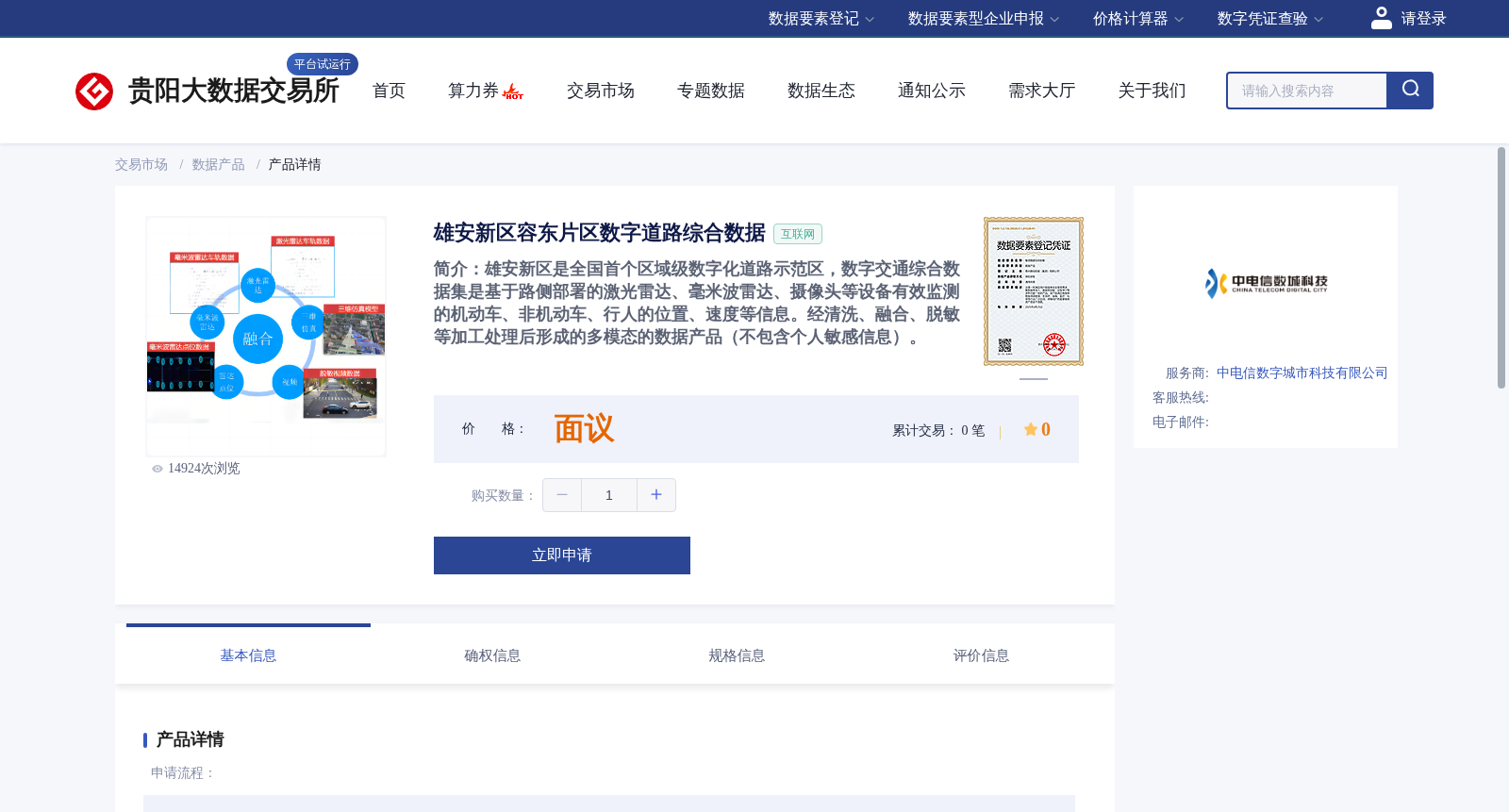This screenshot has width=1509, height=812.
Task: Open the 专题数据 nav item
Action: [x=711, y=91]
